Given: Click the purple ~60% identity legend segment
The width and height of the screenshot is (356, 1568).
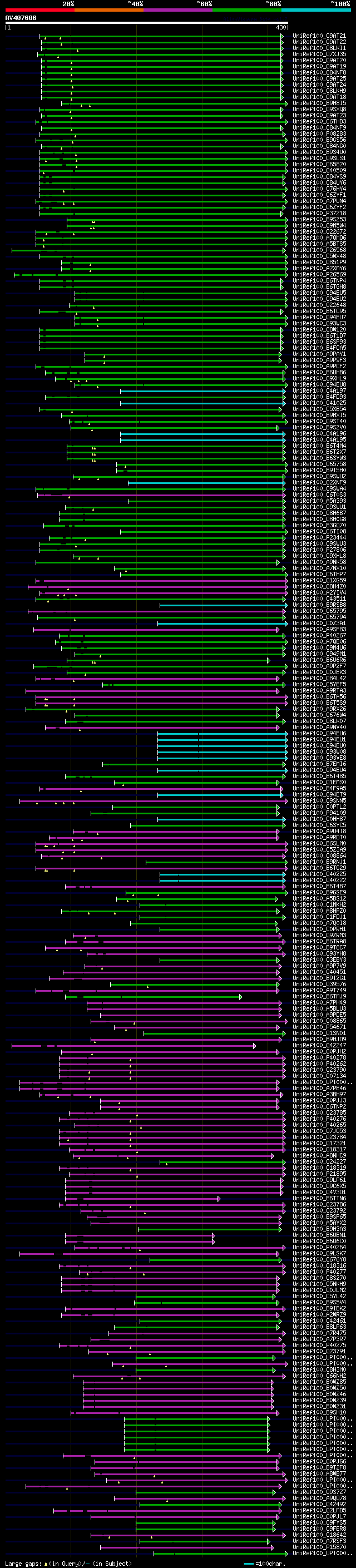Looking at the screenshot, I should tap(177, 10).
